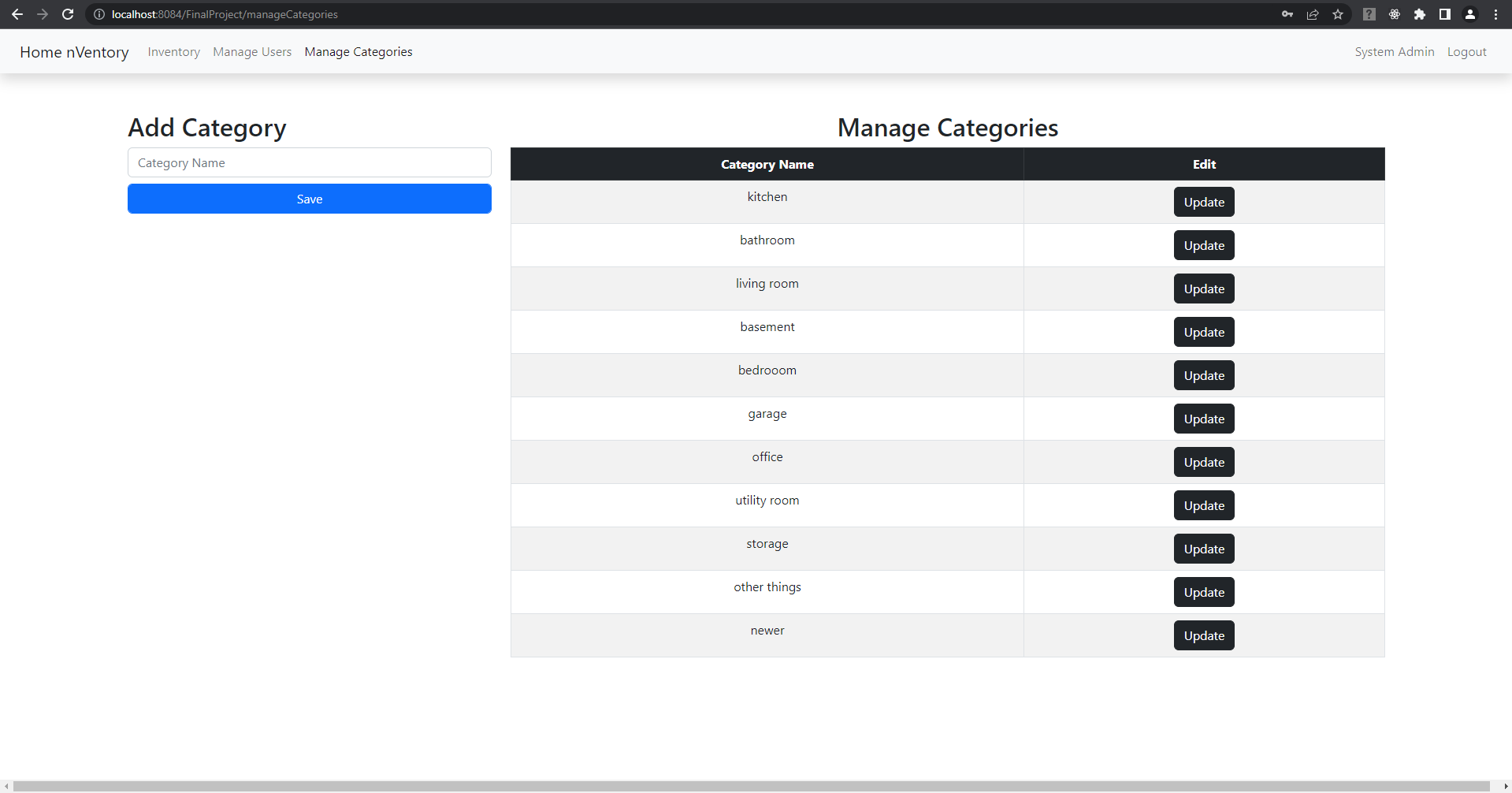Click the browser forward arrow

[x=43, y=14]
